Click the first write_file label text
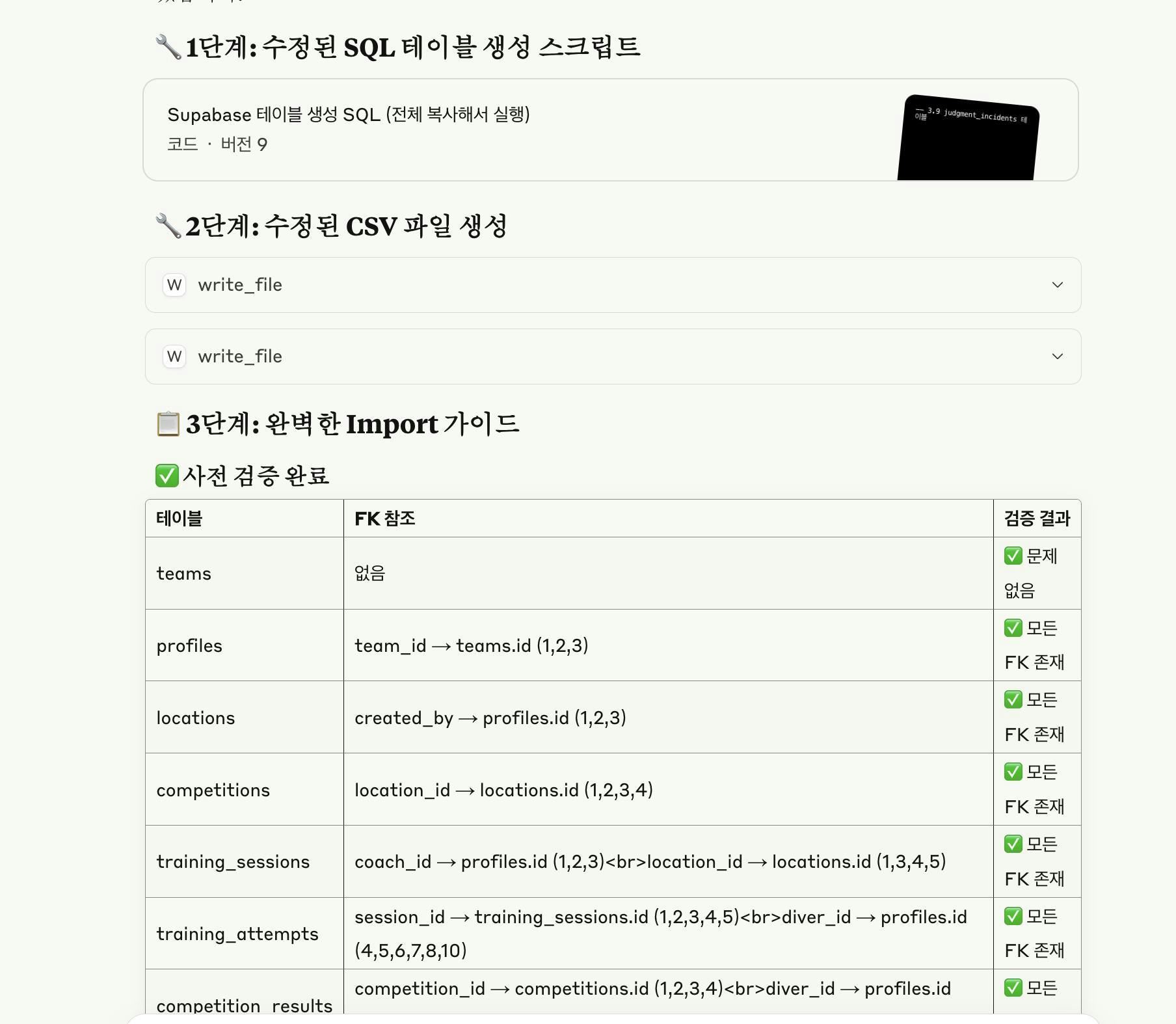The width and height of the screenshot is (1176, 1024). point(240,285)
